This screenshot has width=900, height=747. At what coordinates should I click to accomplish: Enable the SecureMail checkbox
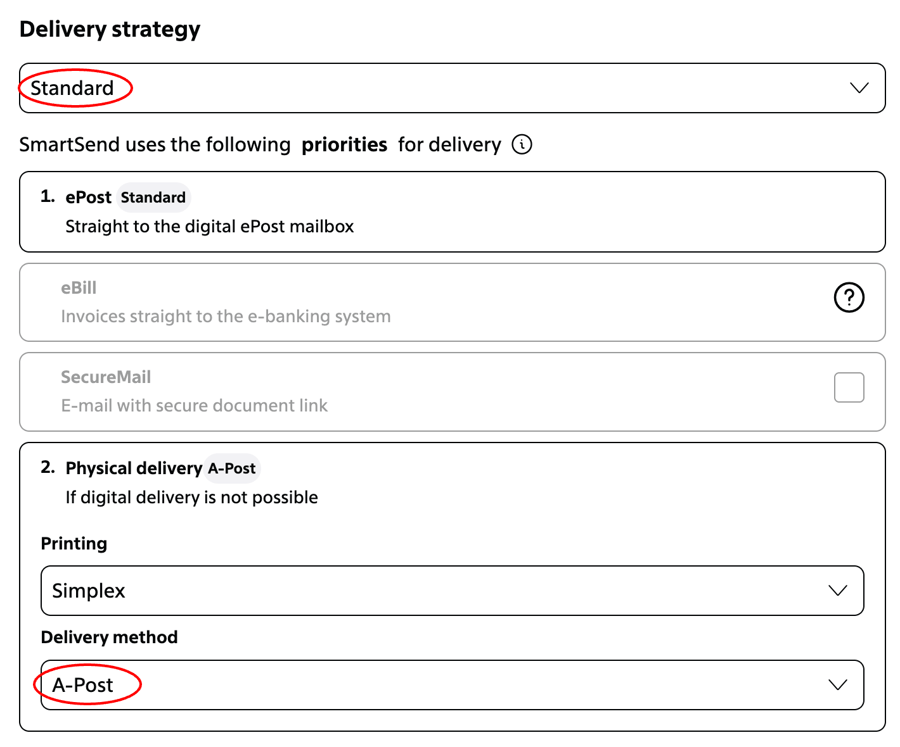coord(849,387)
